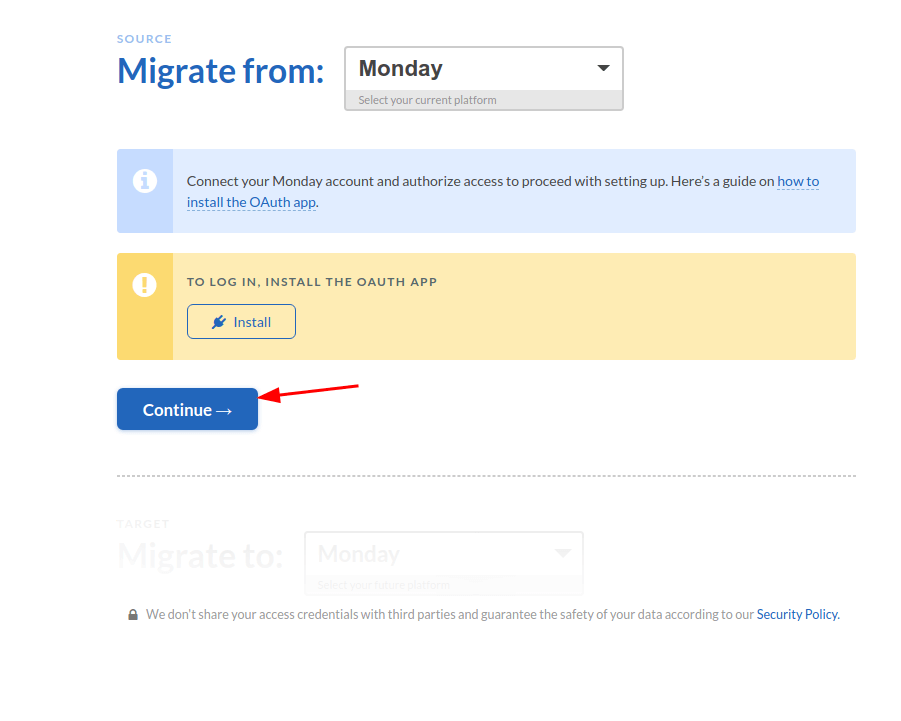
Task: Click the faded Migrate to dropdown arrow
Action: point(563,553)
